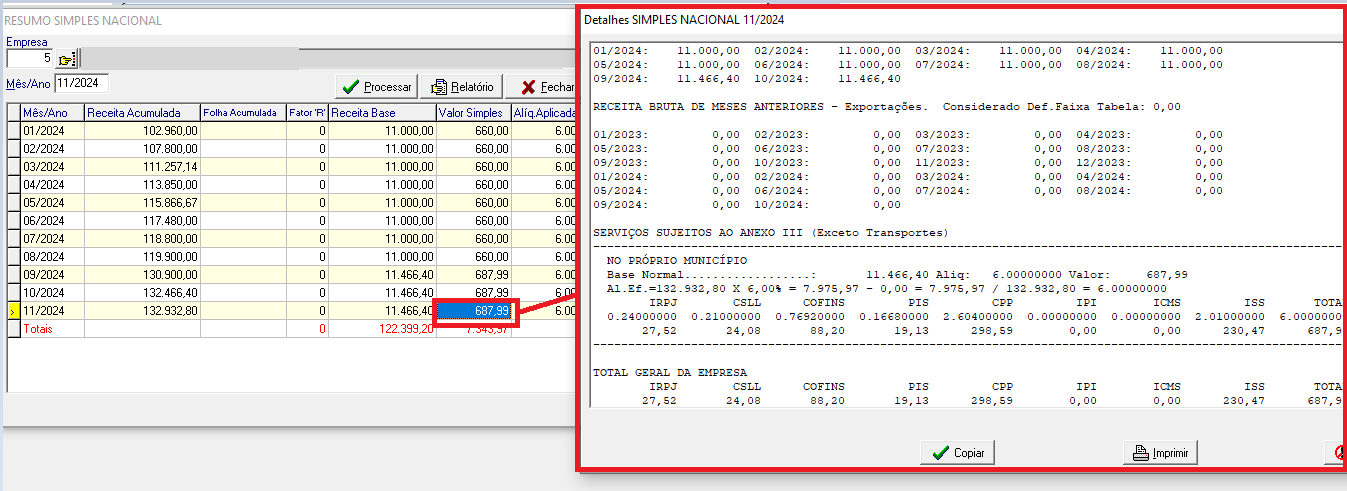Click Receita Acumulada value 130.900,00

click(x=170, y=274)
